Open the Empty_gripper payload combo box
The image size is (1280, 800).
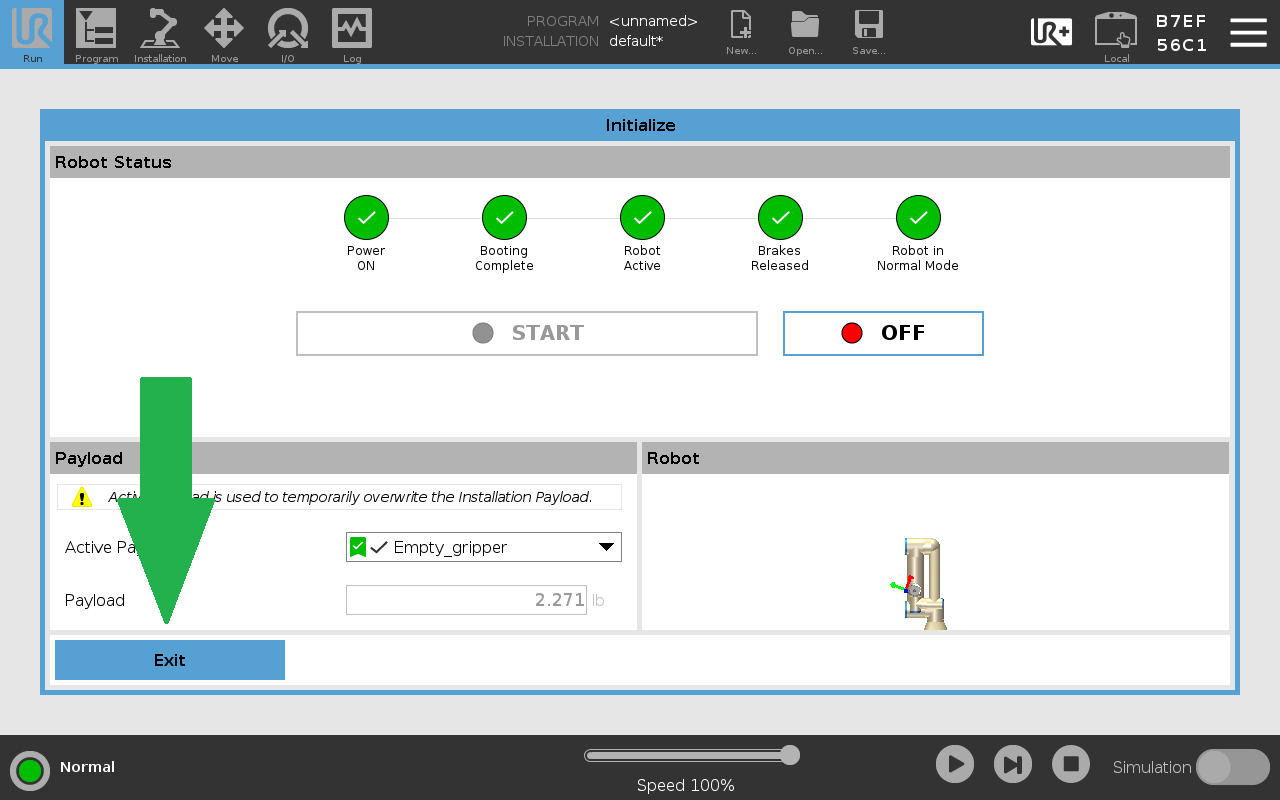pyautogui.click(x=484, y=547)
